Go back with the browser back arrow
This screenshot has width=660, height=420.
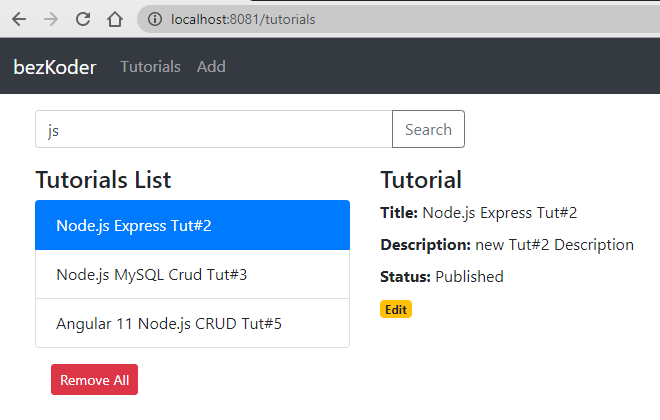tap(19, 19)
